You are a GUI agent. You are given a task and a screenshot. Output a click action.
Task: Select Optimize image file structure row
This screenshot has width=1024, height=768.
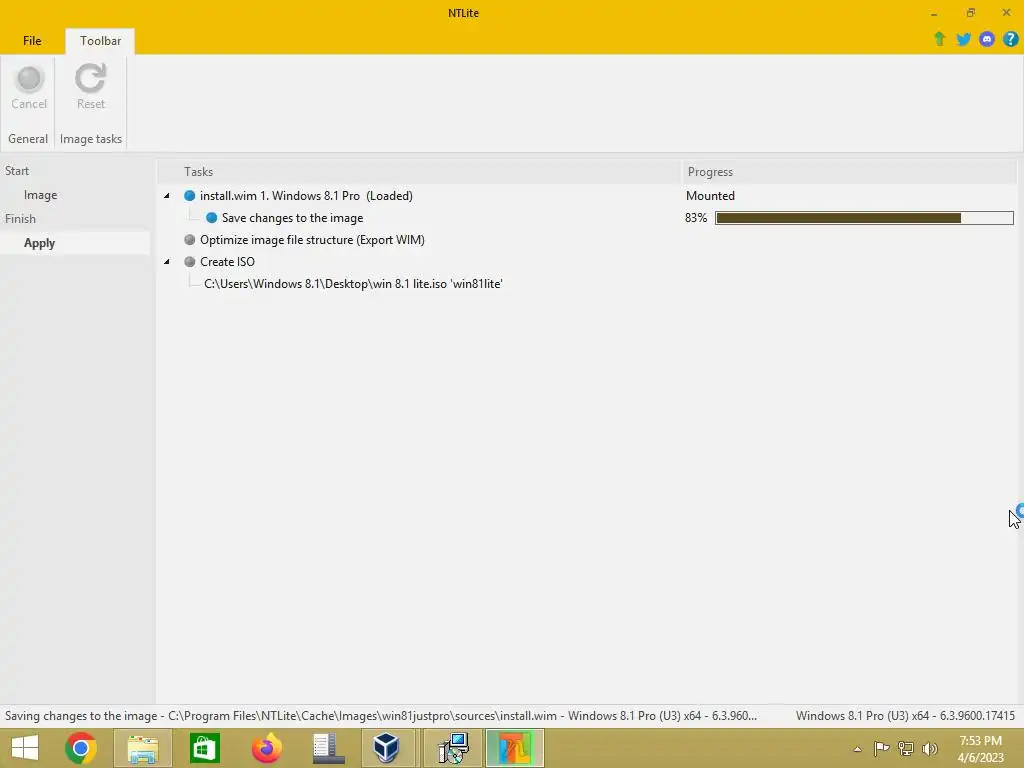coord(312,240)
